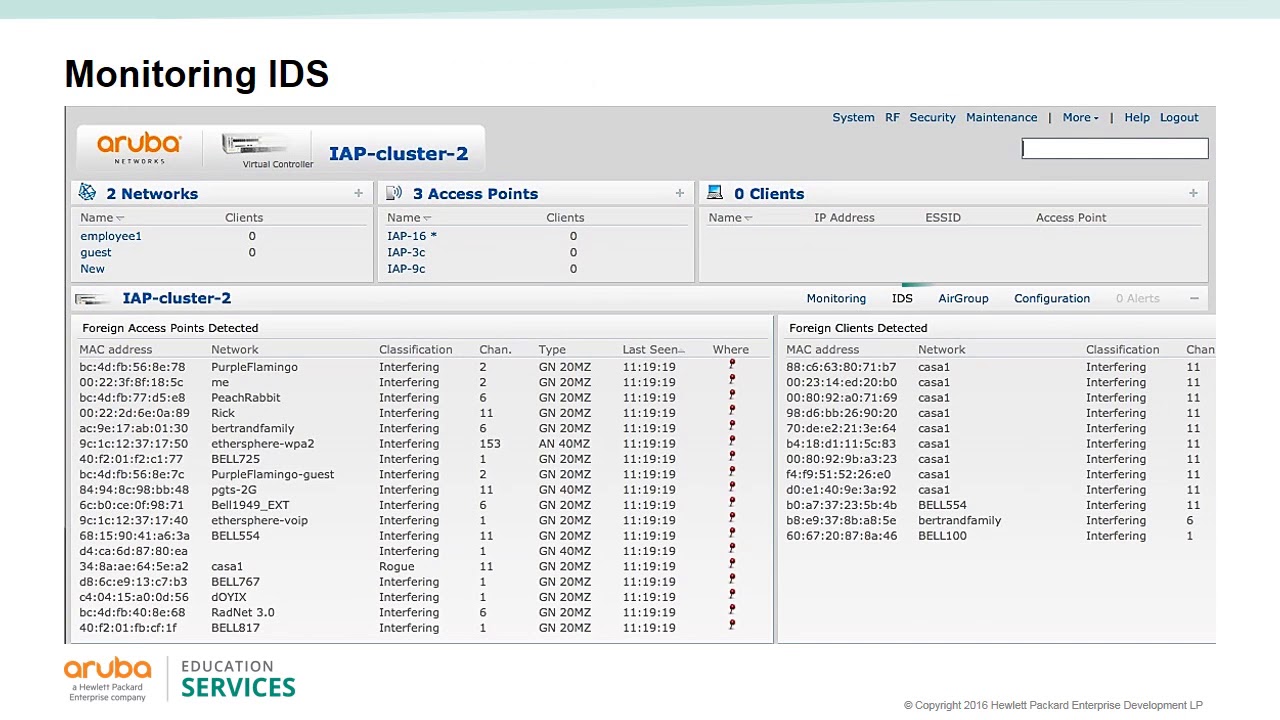Click the Virtual Controller device icon
Image resolution: width=1280 pixels, height=720 pixels.
[x=254, y=146]
